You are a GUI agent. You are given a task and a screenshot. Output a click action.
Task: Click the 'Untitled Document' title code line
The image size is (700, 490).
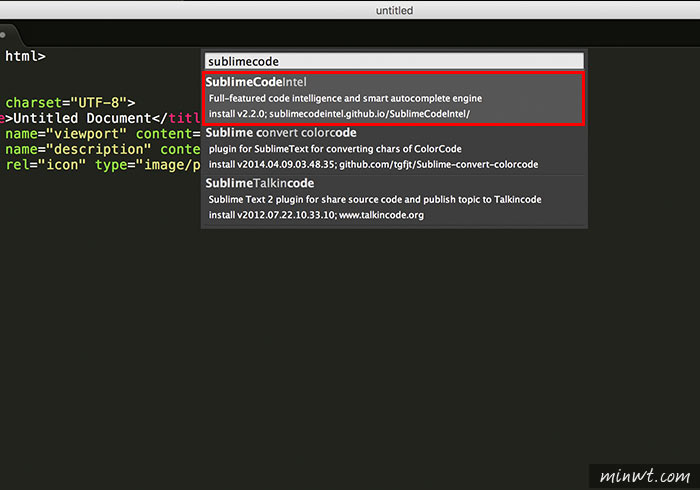click(100, 118)
